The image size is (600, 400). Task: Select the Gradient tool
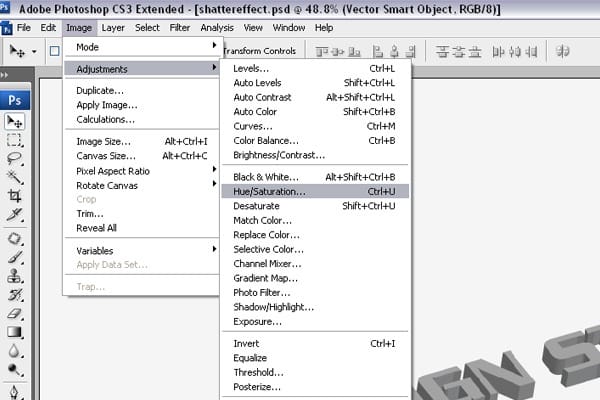[x=15, y=332]
